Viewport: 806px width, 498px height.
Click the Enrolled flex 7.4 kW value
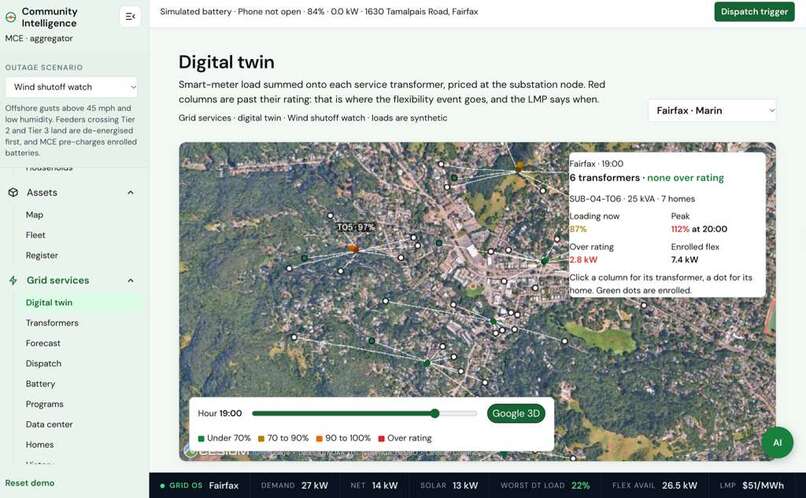684,260
